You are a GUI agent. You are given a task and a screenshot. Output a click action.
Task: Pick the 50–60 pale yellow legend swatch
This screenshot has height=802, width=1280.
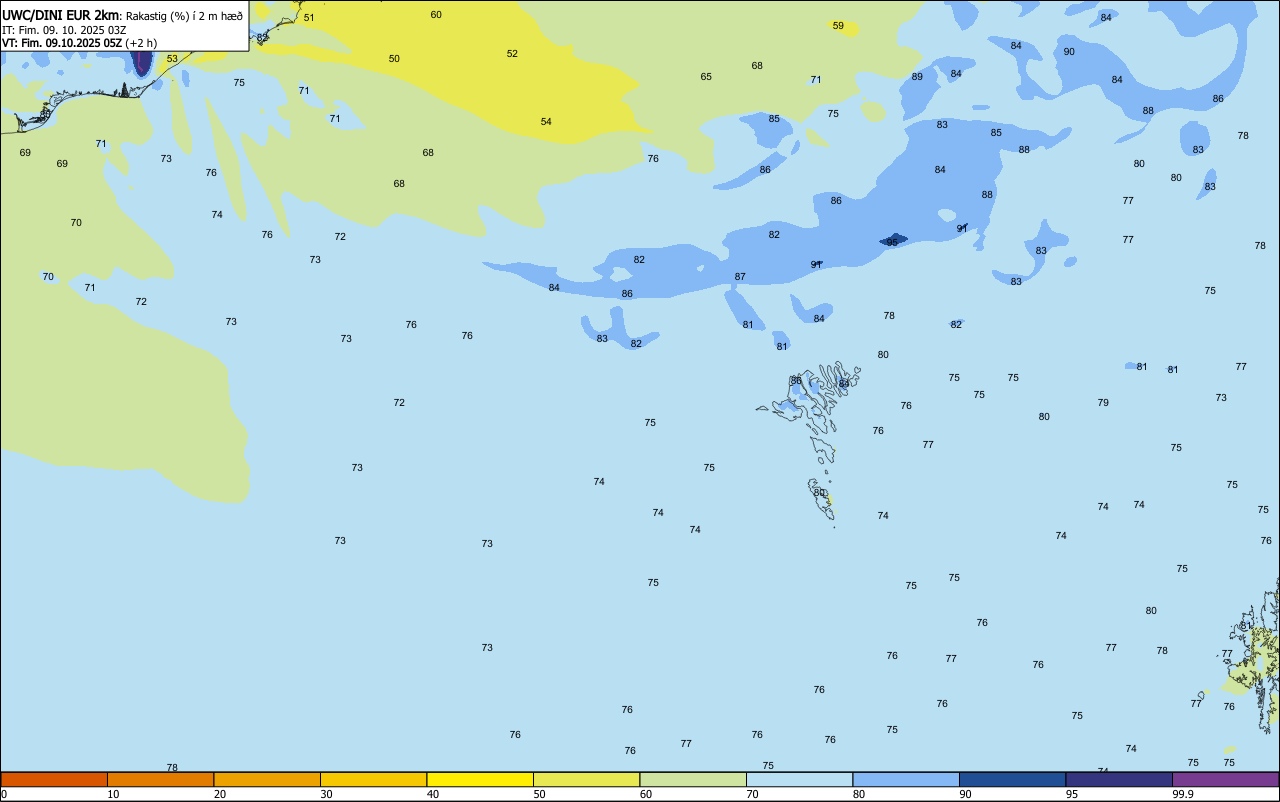586,779
